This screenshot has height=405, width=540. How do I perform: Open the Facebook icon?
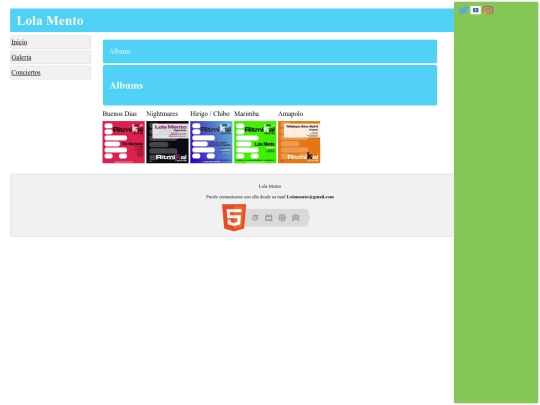[476, 10]
